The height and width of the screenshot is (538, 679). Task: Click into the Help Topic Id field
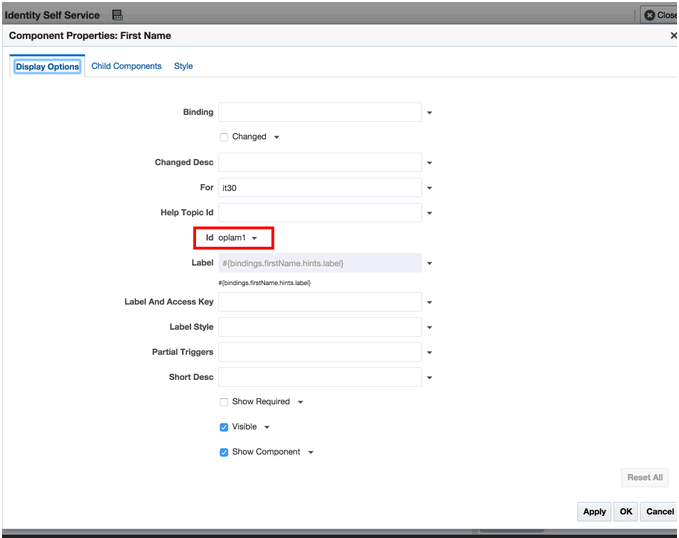coord(320,213)
